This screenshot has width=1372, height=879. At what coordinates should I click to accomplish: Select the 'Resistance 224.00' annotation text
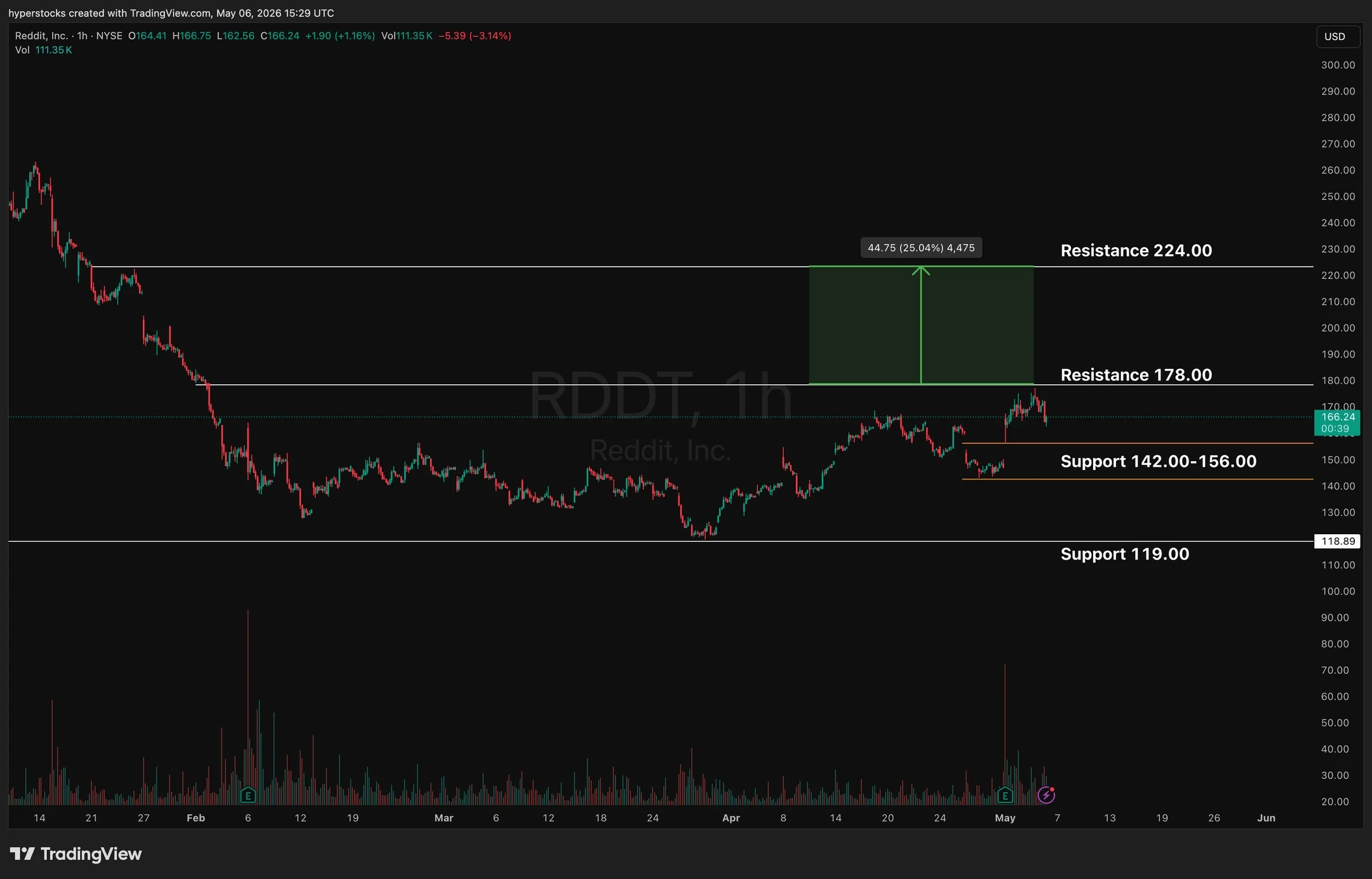(1136, 251)
